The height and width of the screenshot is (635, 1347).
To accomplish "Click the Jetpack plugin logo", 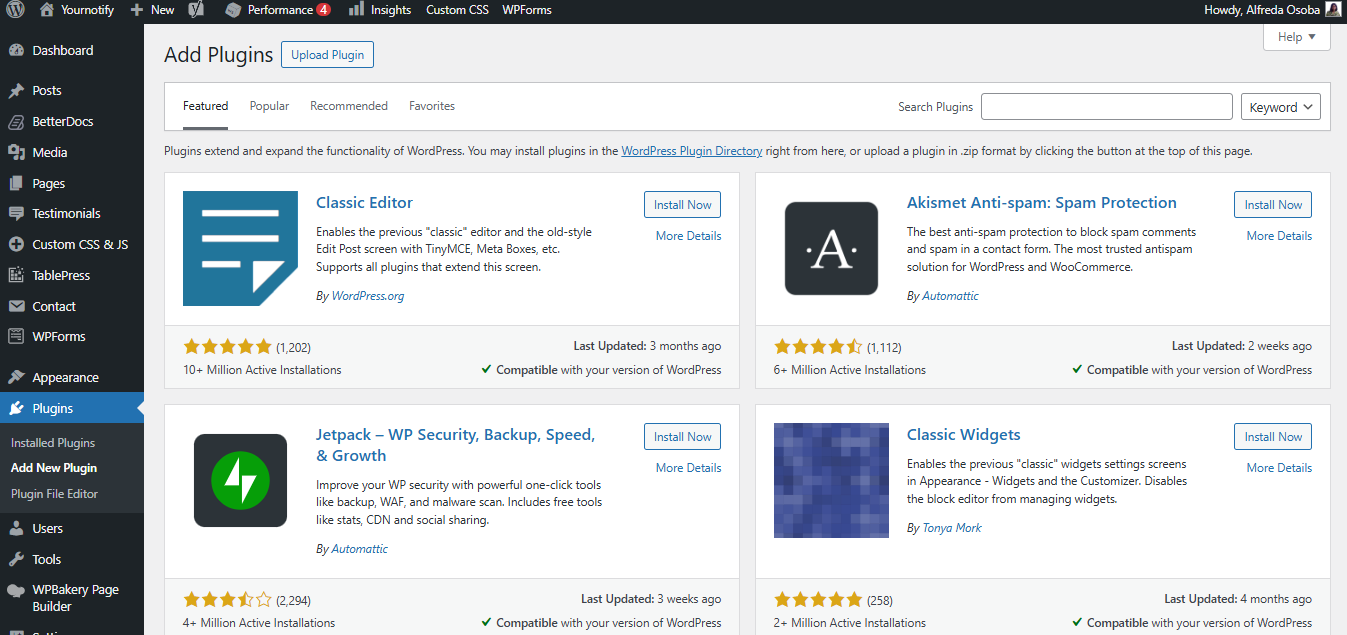I will (x=240, y=480).
